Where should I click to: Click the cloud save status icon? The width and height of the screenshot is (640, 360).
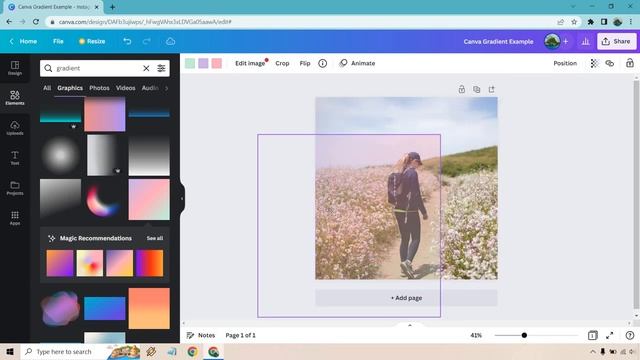170,41
